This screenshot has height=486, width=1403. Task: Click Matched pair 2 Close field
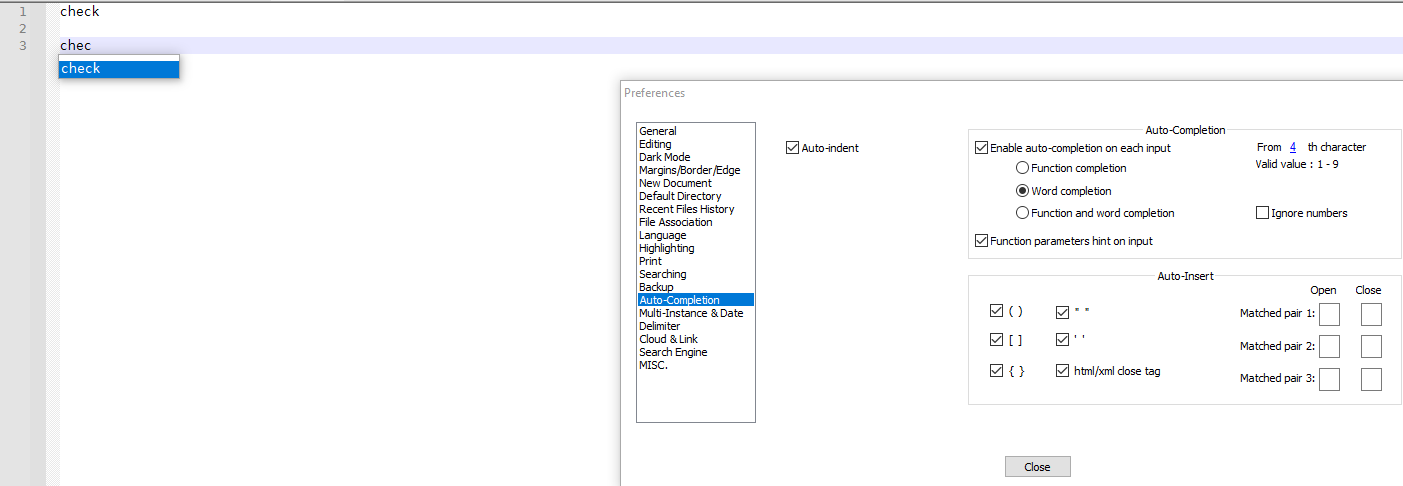click(1371, 347)
